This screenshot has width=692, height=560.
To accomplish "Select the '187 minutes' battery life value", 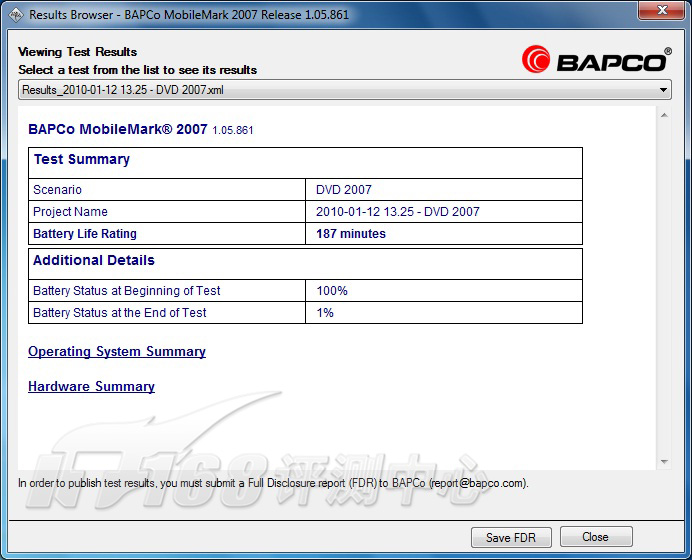I will [x=351, y=234].
